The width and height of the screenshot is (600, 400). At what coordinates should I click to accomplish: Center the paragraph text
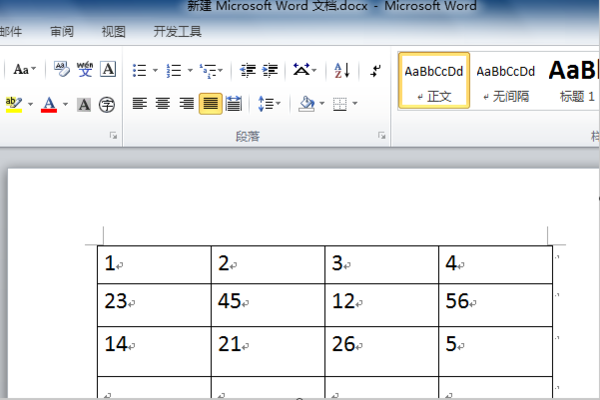[163, 103]
